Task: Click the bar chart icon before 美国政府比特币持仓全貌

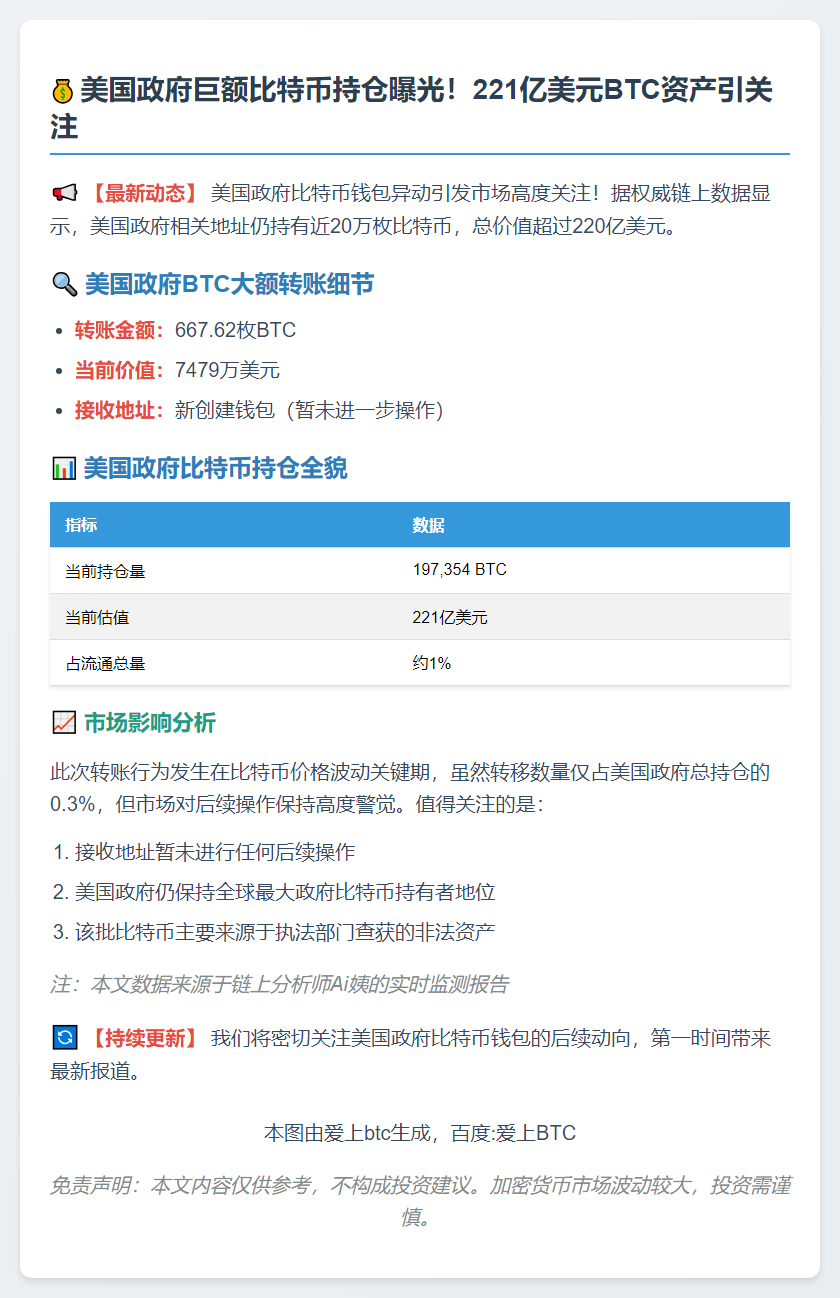Action: [x=65, y=467]
